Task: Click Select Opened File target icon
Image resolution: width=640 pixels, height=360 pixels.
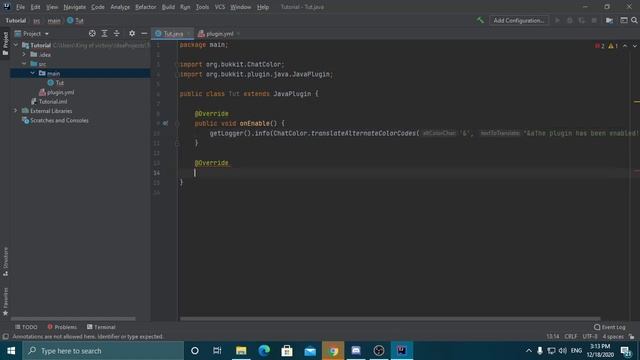Action: (x=92, y=33)
